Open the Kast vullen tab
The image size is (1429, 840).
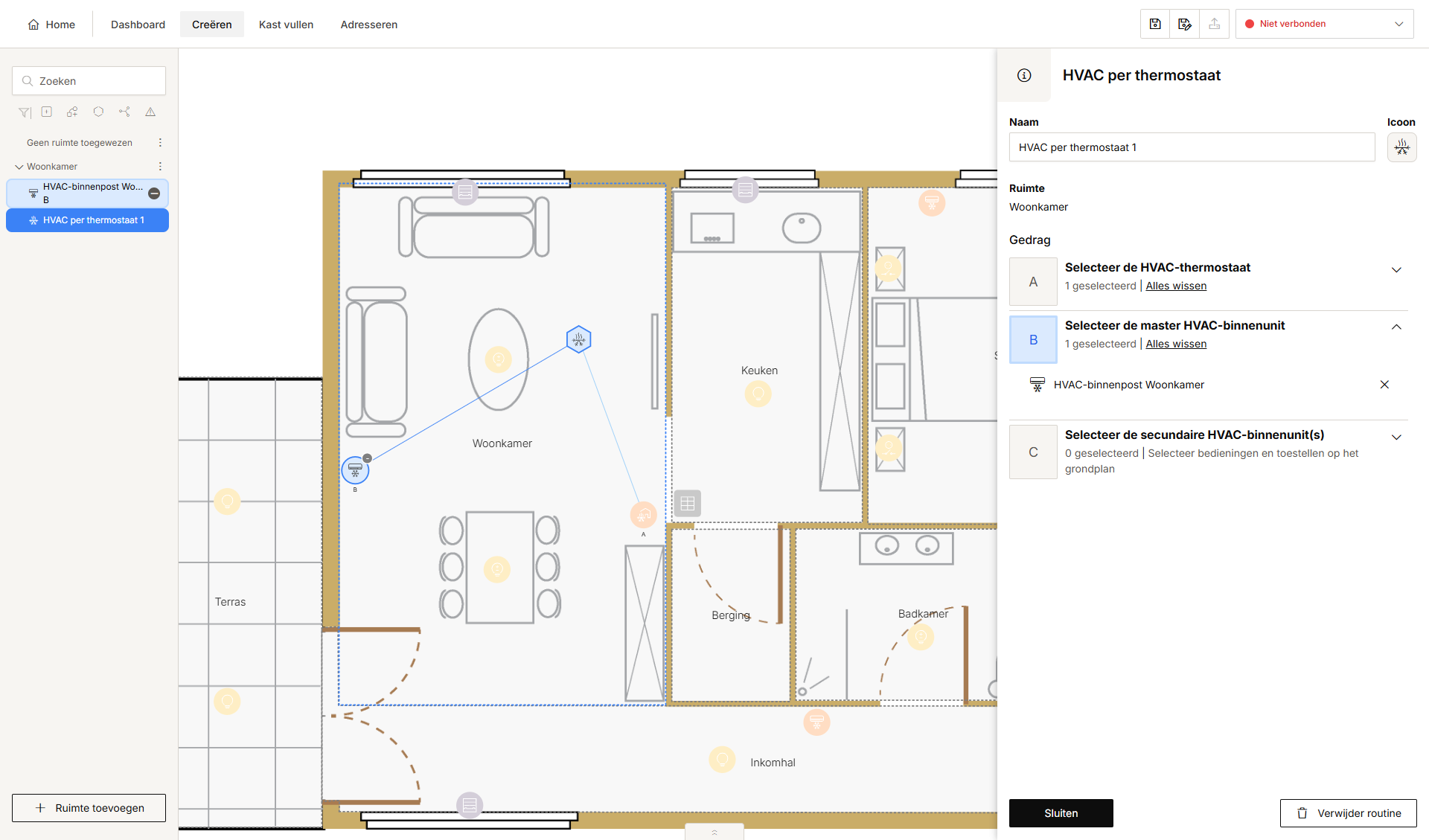[286, 25]
